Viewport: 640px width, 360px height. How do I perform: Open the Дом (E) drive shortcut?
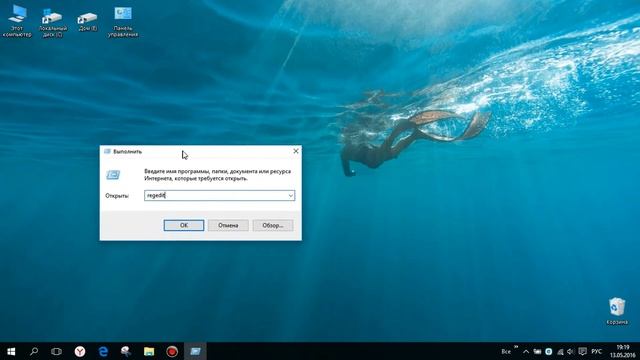tap(87, 21)
